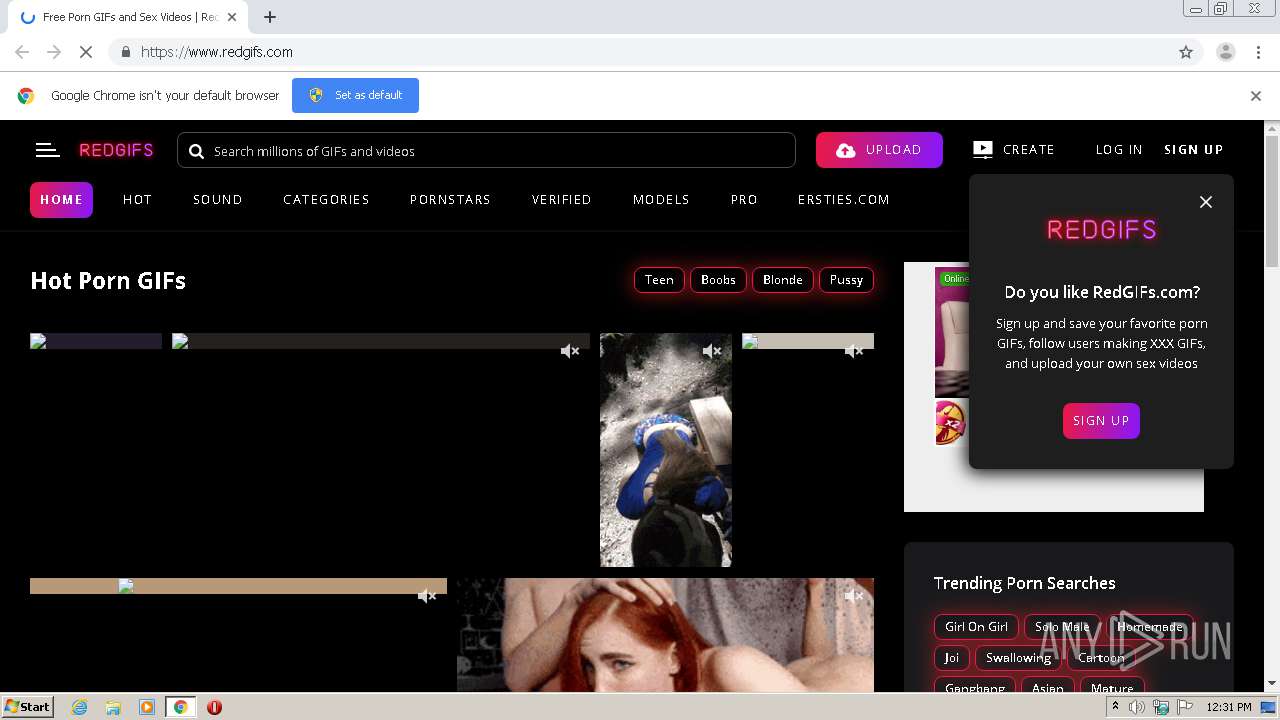Click the UPLOAD button
The width and height of the screenshot is (1280, 720).
(879, 150)
